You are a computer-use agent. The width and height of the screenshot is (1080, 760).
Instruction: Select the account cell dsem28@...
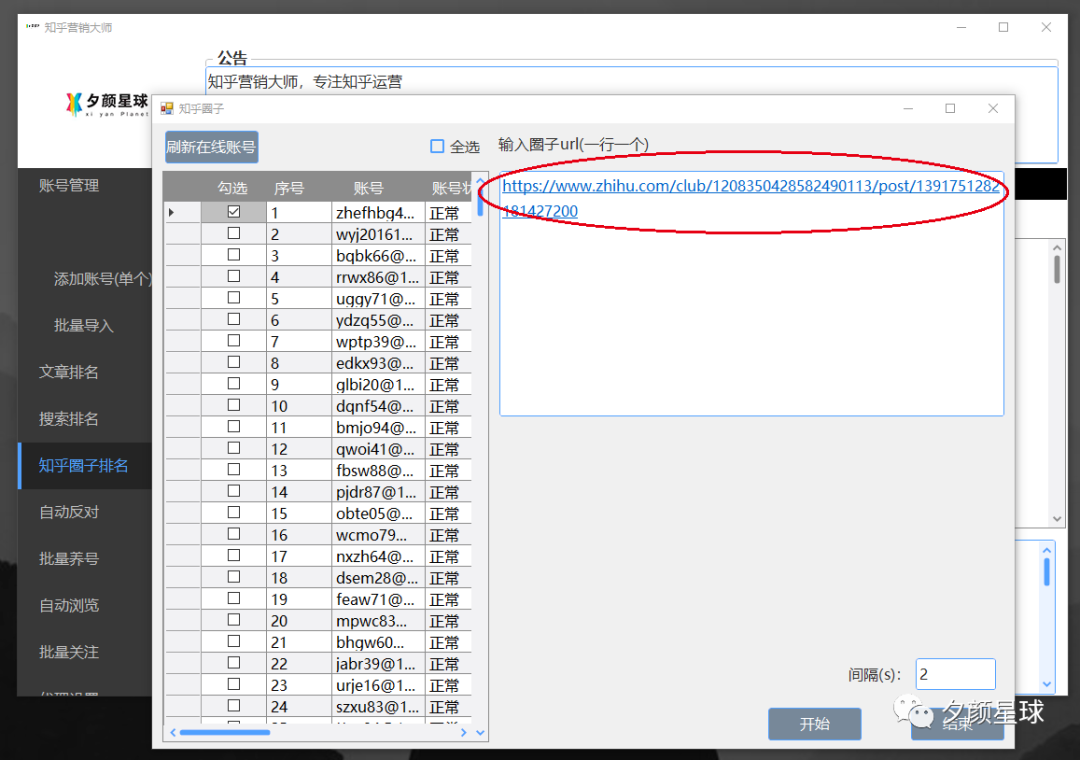click(x=377, y=577)
